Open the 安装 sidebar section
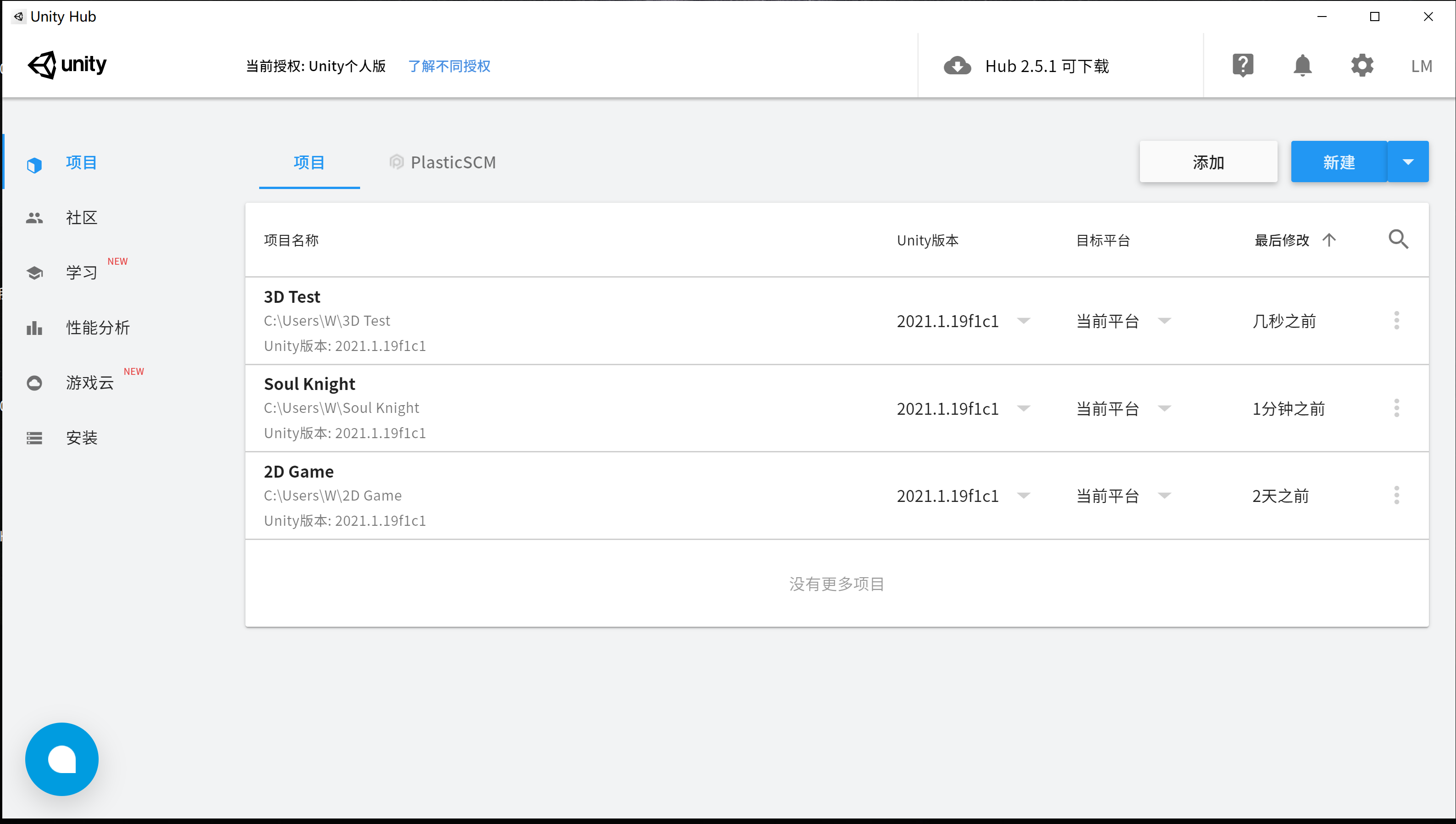 pos(82,438)
